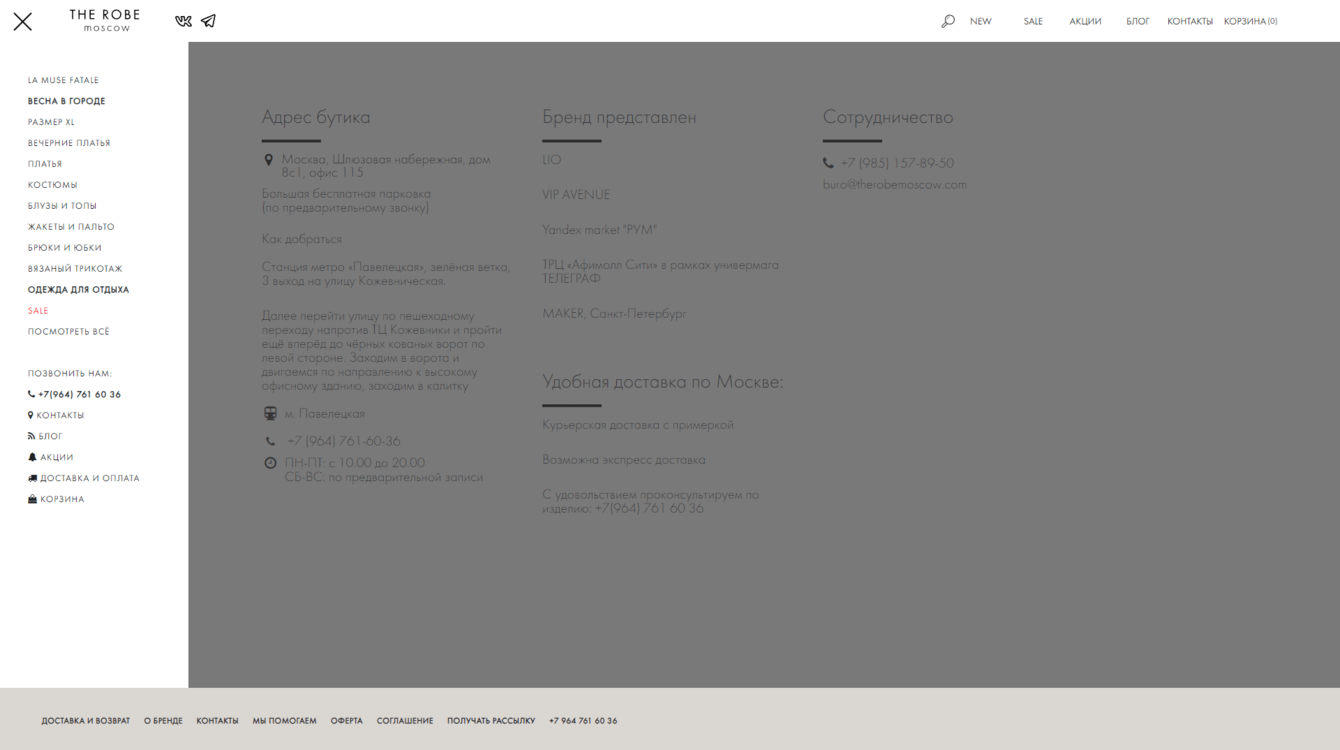Image resolution: width=1340 pixels, height=750 pixels.
Task: Click phone number +7 (985) 157-89-50
Action: point(897,163)
